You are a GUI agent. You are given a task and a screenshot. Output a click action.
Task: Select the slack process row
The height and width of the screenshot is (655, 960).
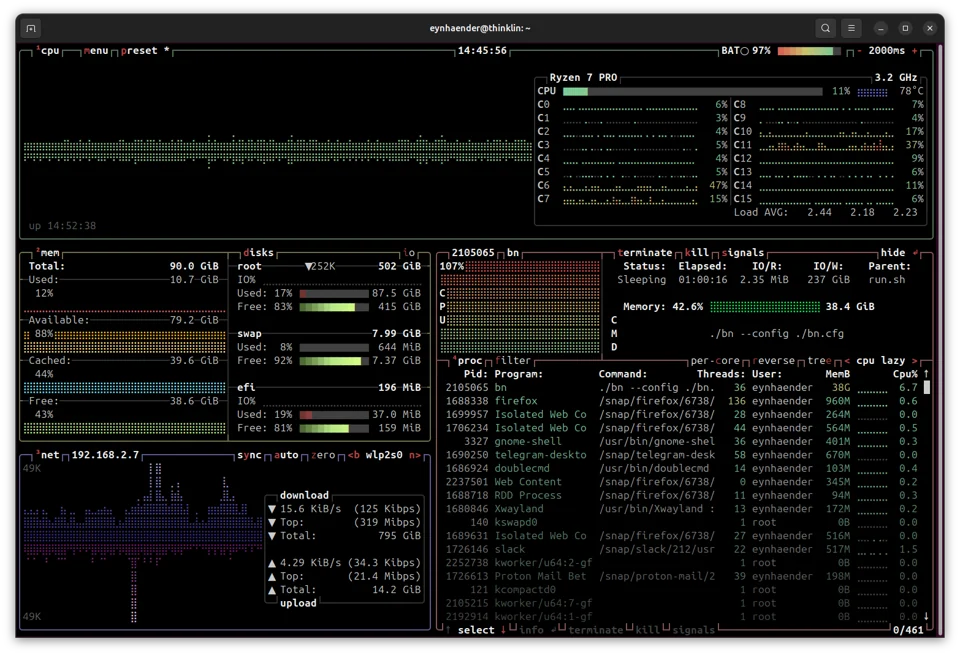click(x=681, y=549)
